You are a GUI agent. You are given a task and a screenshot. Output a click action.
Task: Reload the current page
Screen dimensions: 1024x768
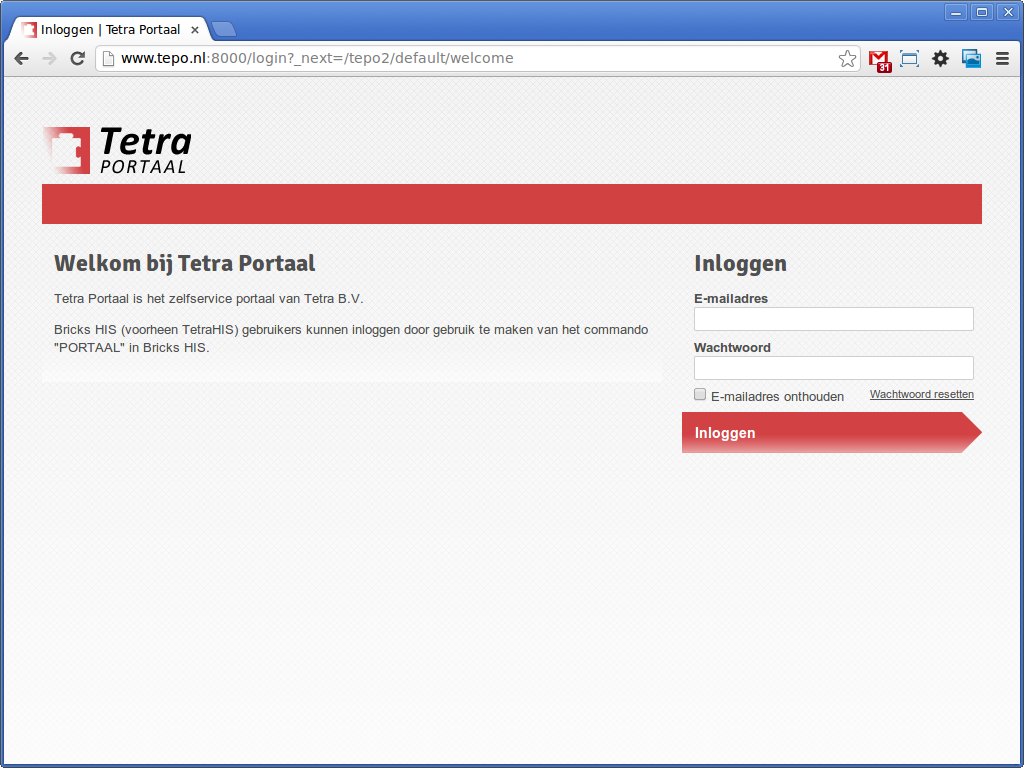tap(77, 59)
